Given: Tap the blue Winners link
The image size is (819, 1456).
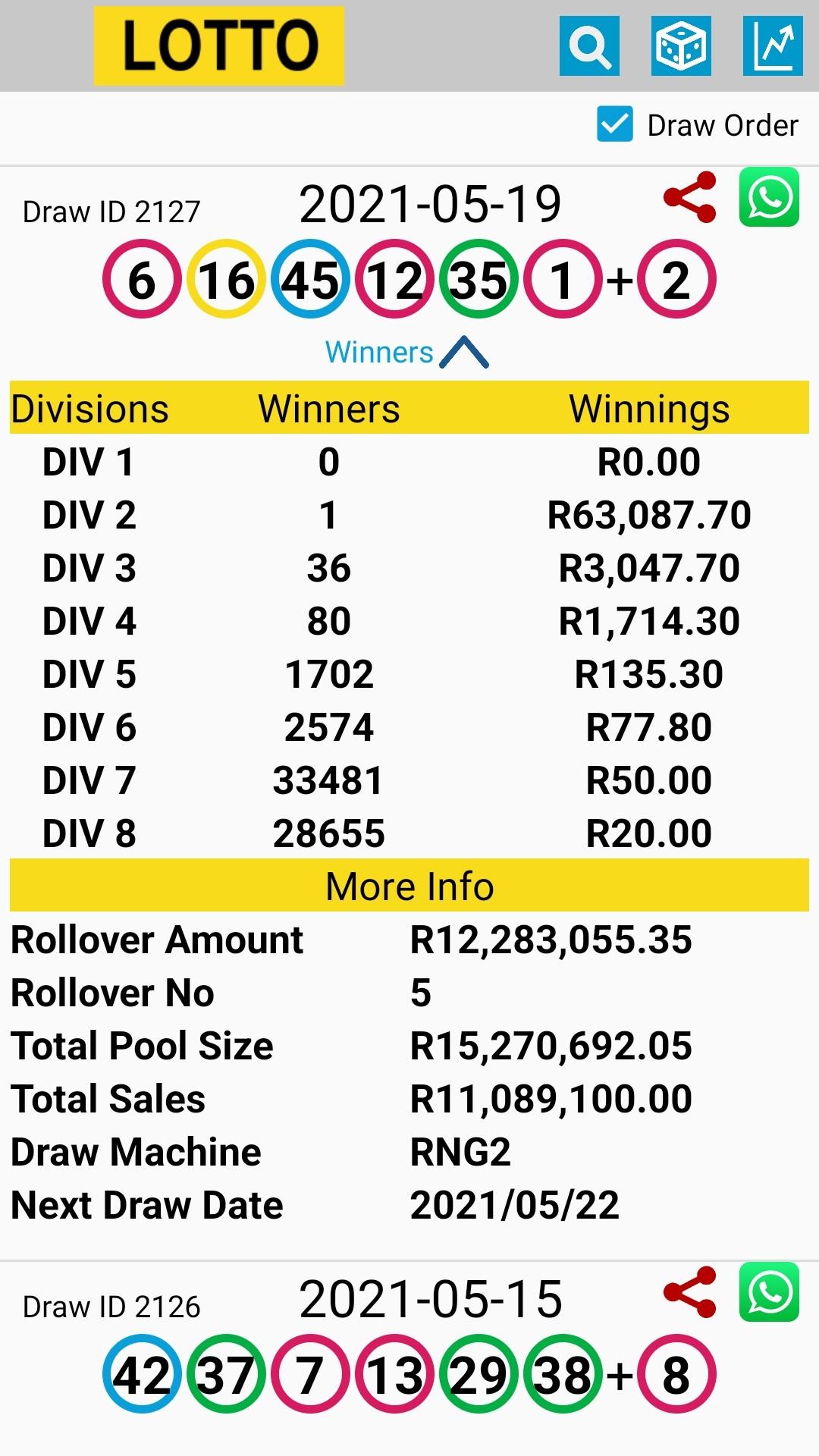Looking at the screenshot, I should (379, 353).
